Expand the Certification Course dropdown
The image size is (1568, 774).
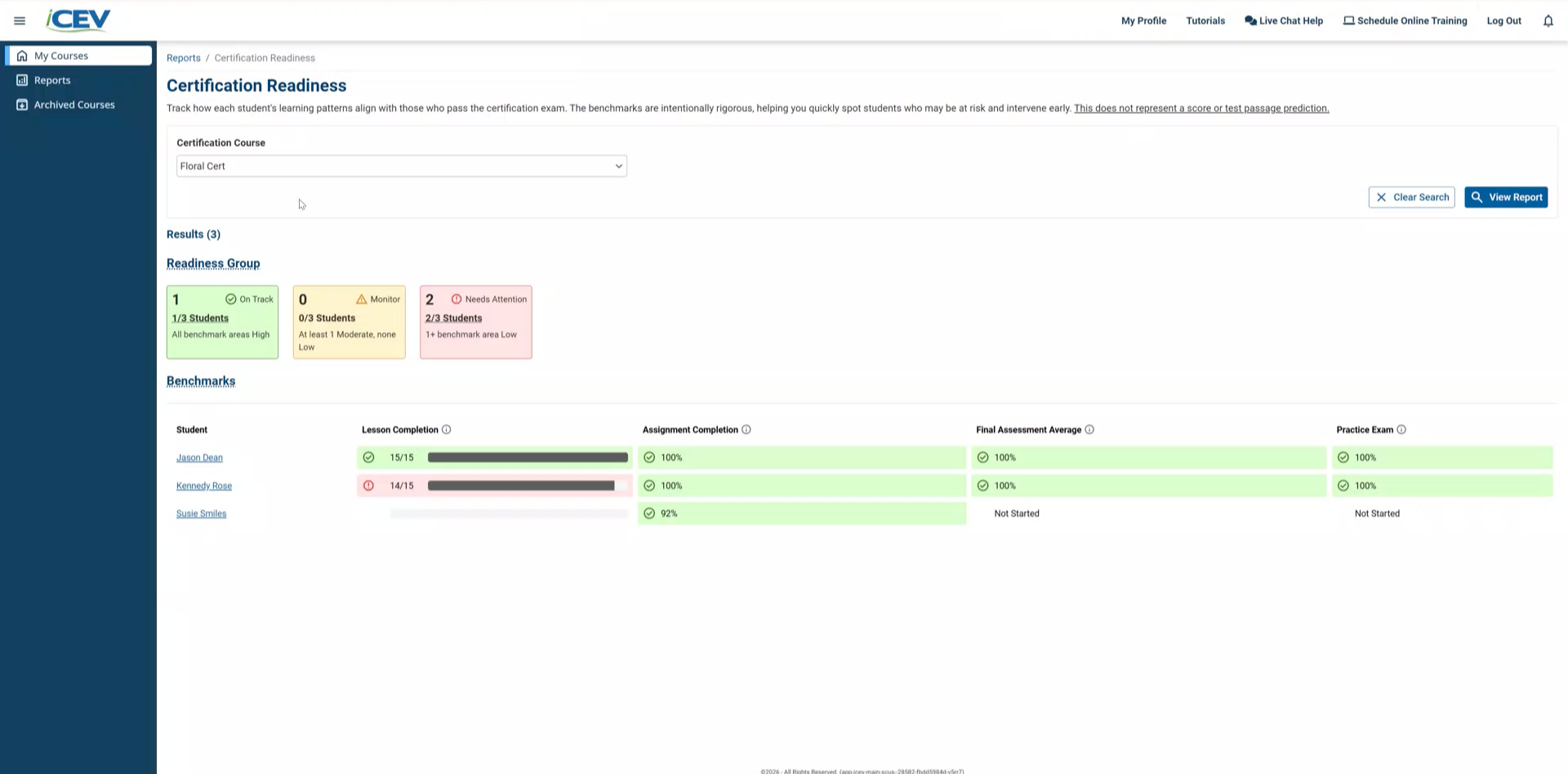pyautogui.click(x=401, y=166)
